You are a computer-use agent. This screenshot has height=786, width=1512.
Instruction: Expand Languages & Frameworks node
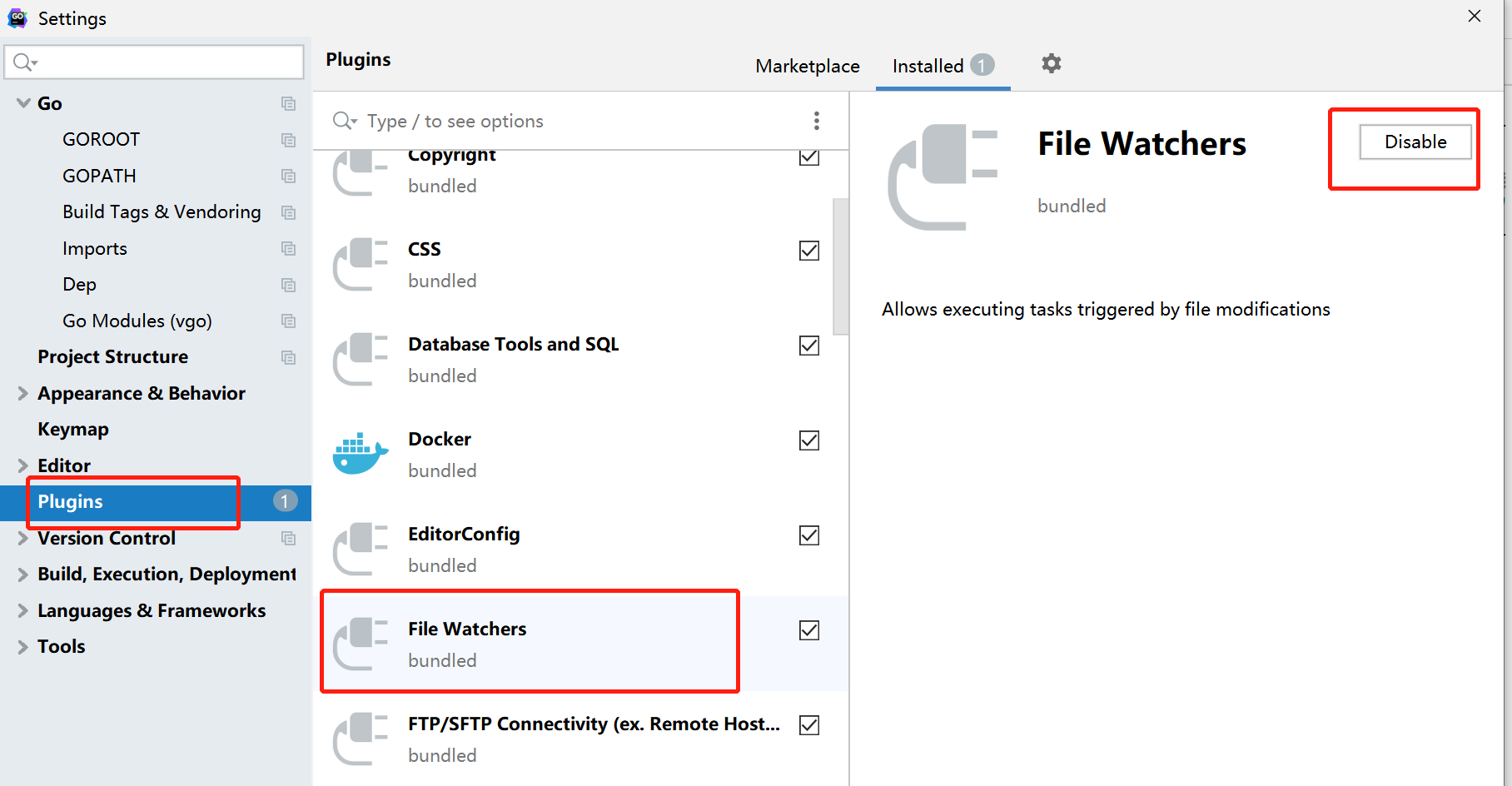pos(23,610)
